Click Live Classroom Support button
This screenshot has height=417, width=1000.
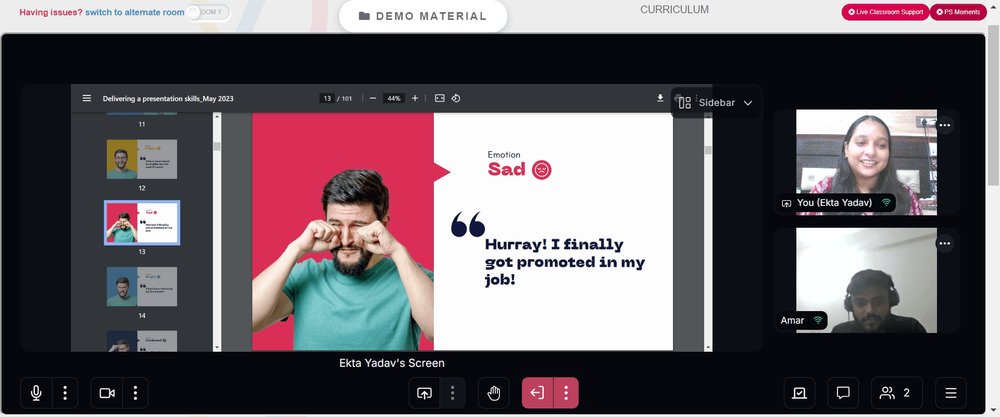tap(885, 12)
